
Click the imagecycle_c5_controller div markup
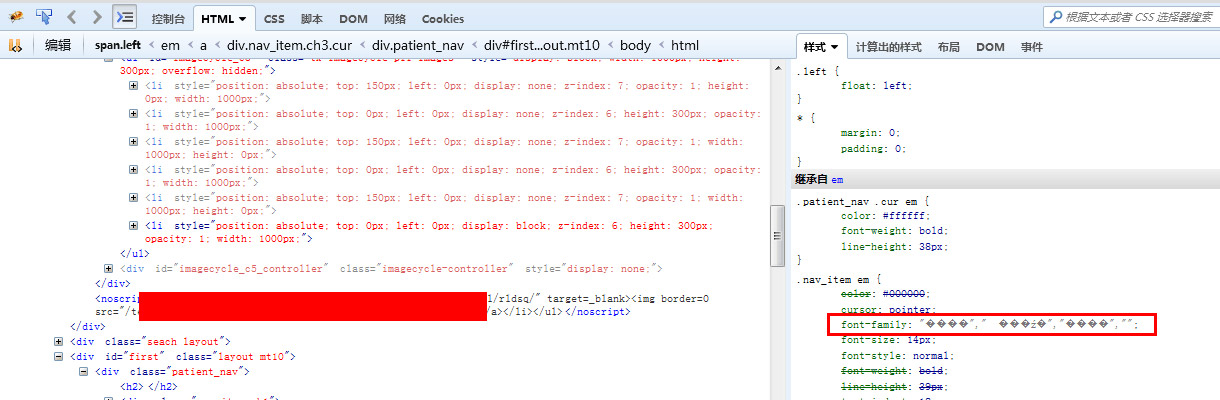coord(390,268)
